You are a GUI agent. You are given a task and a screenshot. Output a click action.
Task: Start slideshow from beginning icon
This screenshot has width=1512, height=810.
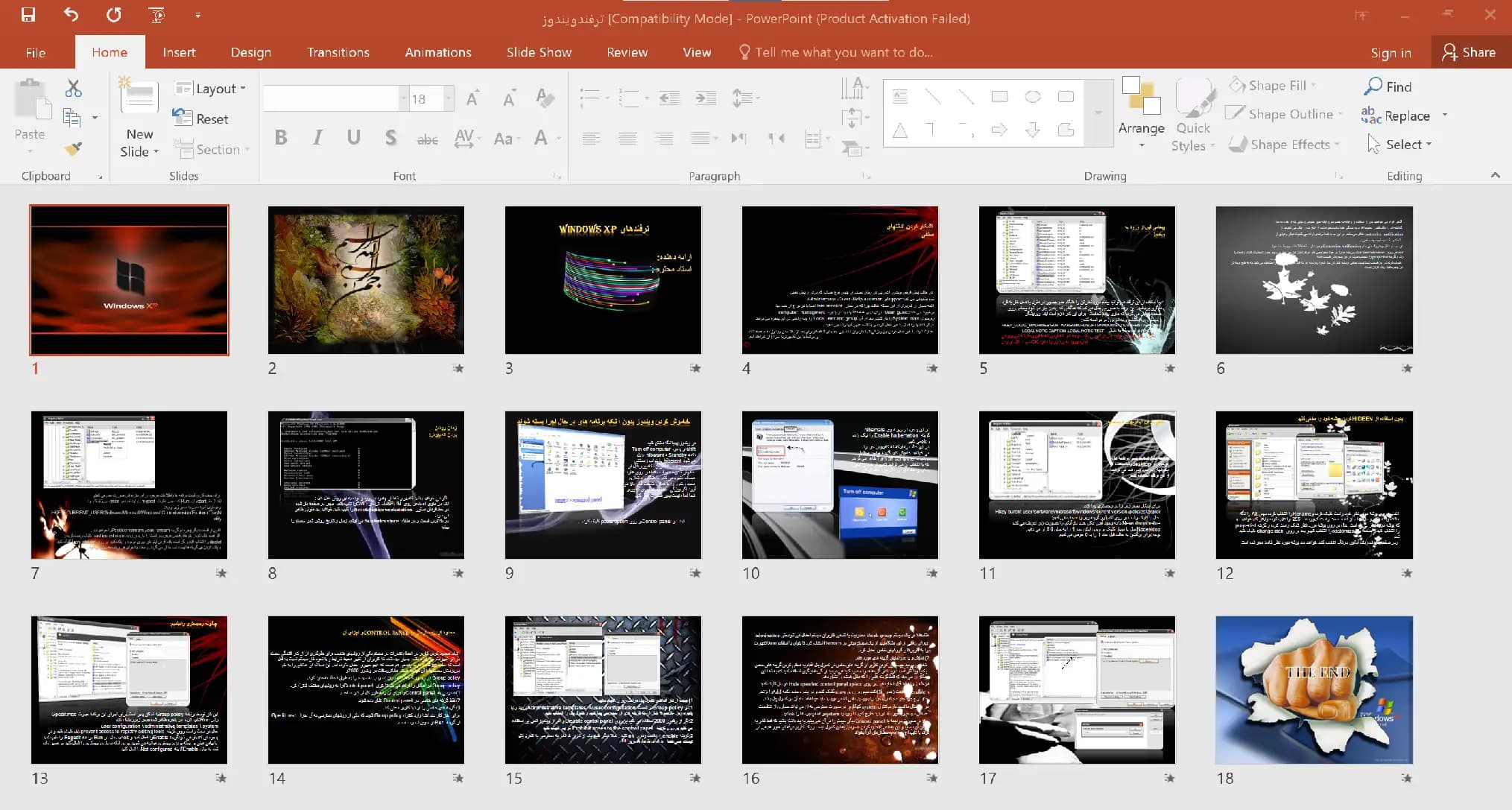[156, 15]
